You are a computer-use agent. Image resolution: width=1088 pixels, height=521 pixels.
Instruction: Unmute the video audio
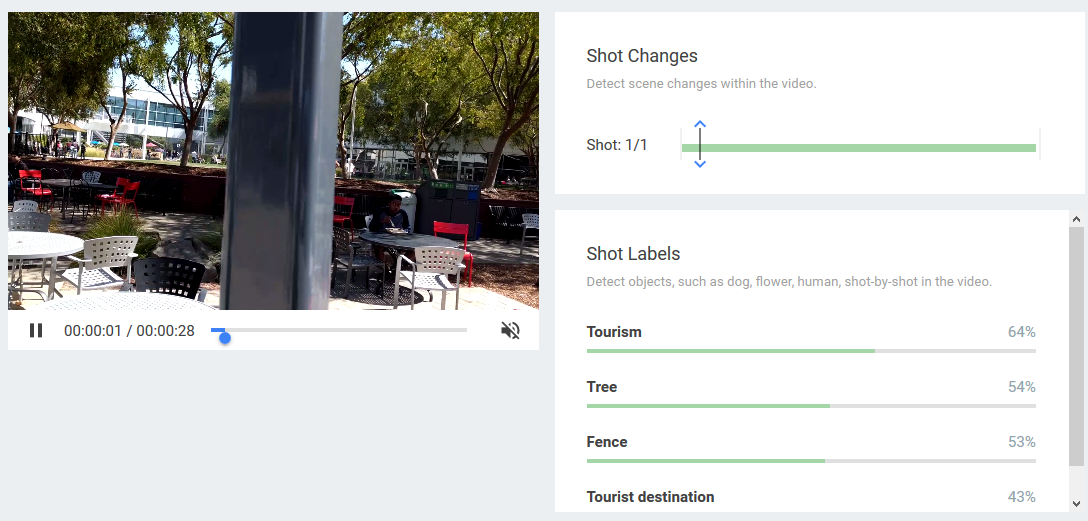[510, 330]
